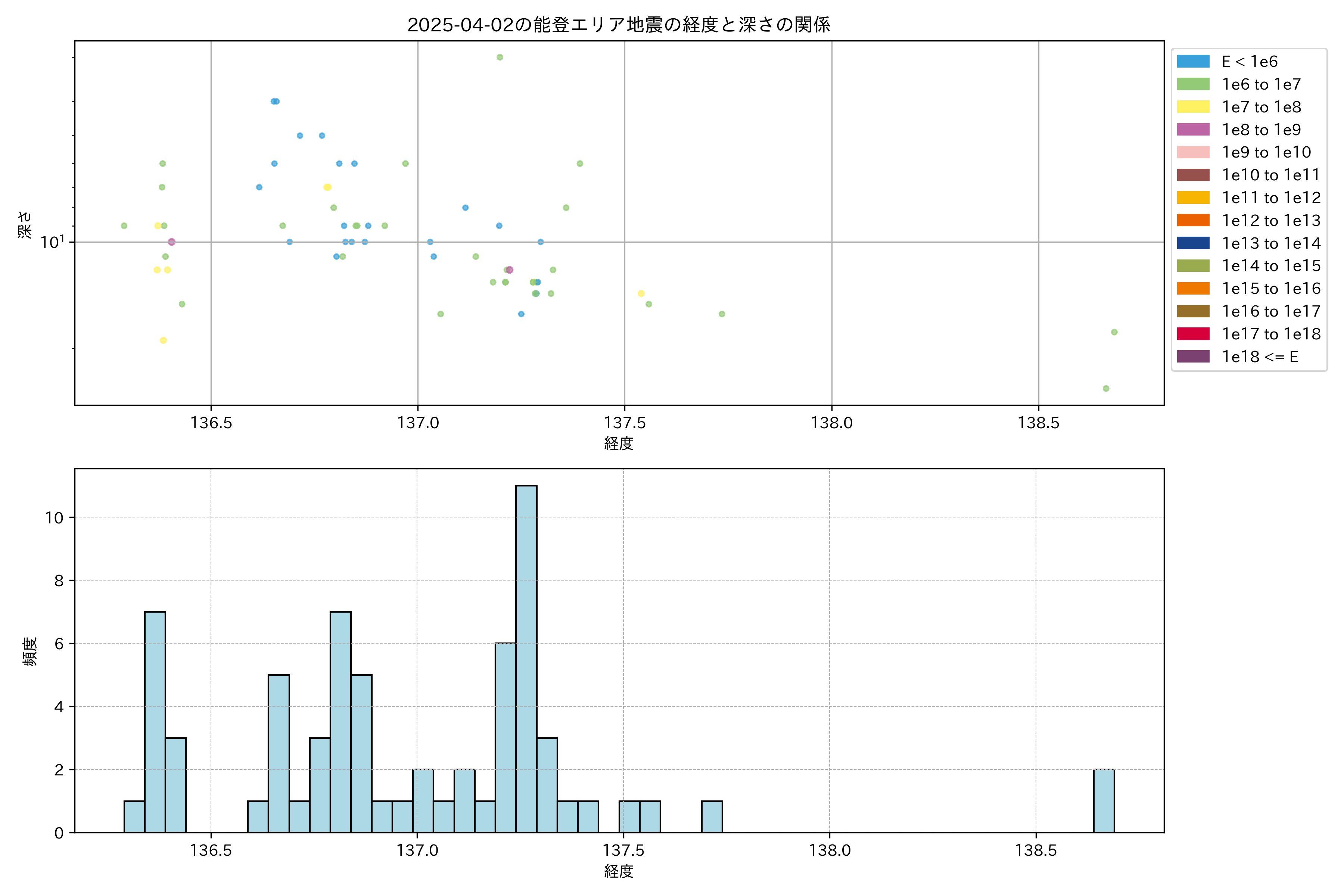Click the '1e15 to 1e16' legend label
The width and height of the screenshot is (1344, 896).
pyautogui.click(x=1271, y=289)
